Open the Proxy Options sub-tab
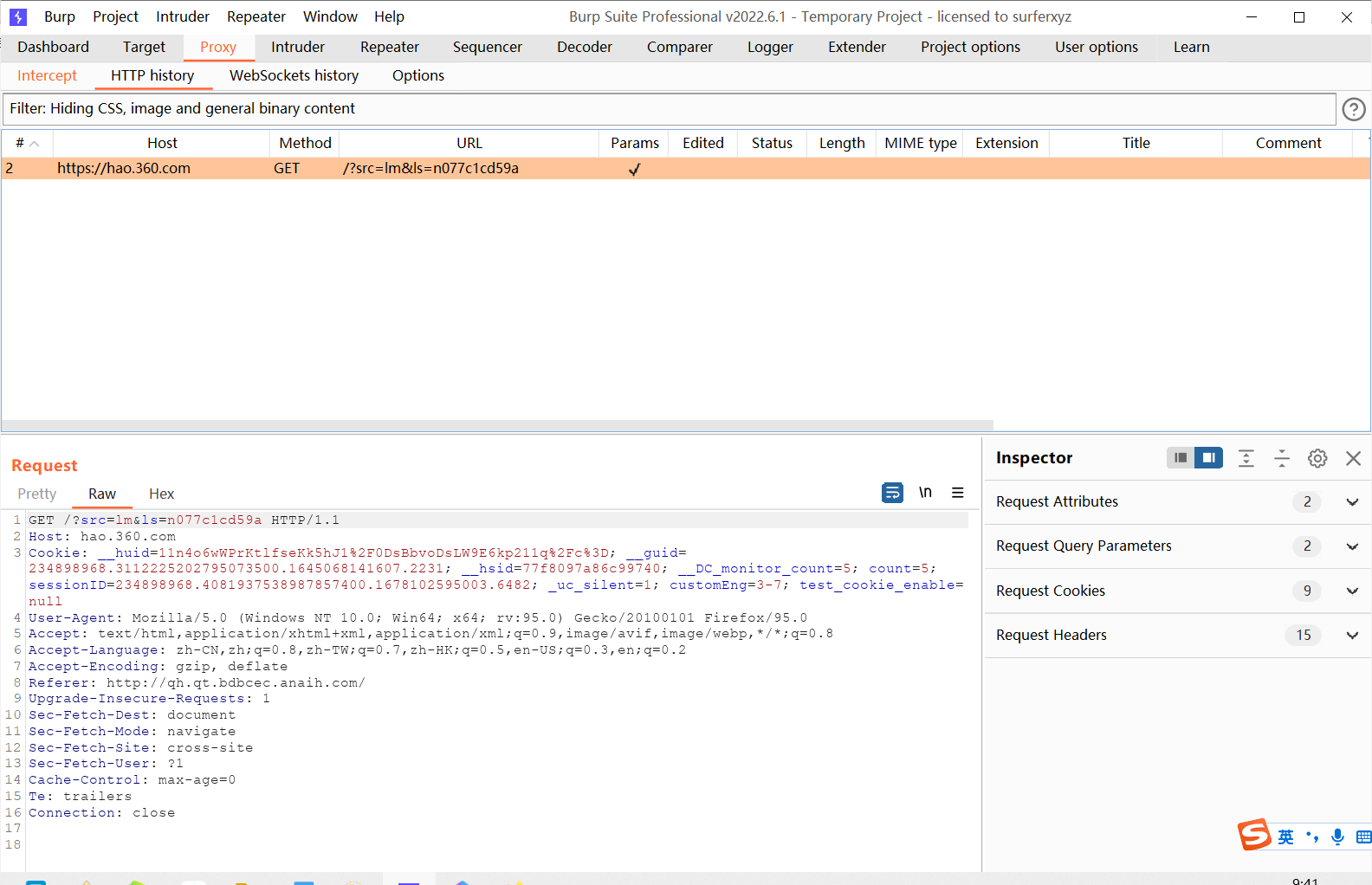This screenshot has width=1372, height=885. (418, 76)
